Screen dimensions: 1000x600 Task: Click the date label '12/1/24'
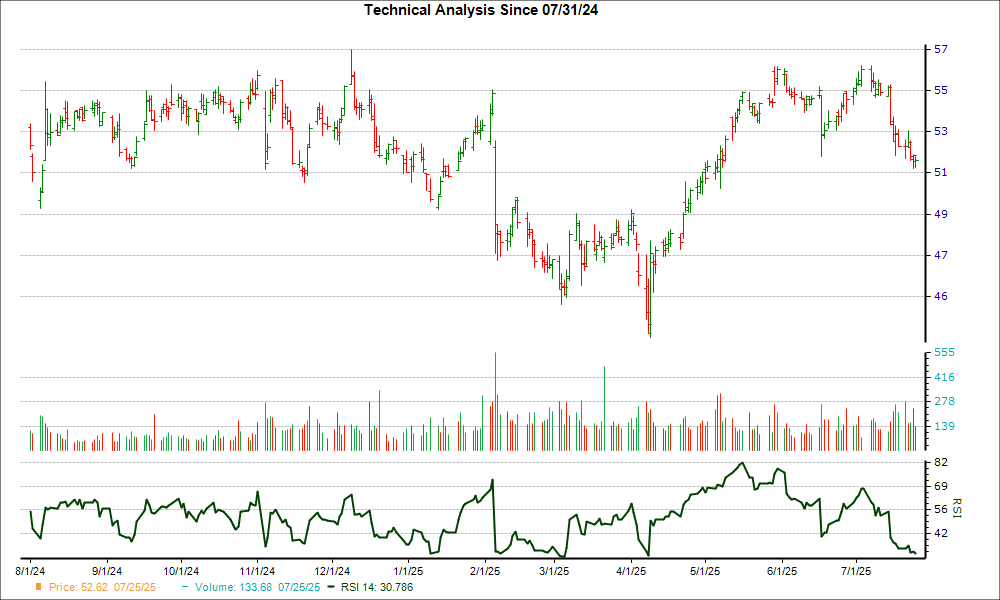click(x=332, y=571)
